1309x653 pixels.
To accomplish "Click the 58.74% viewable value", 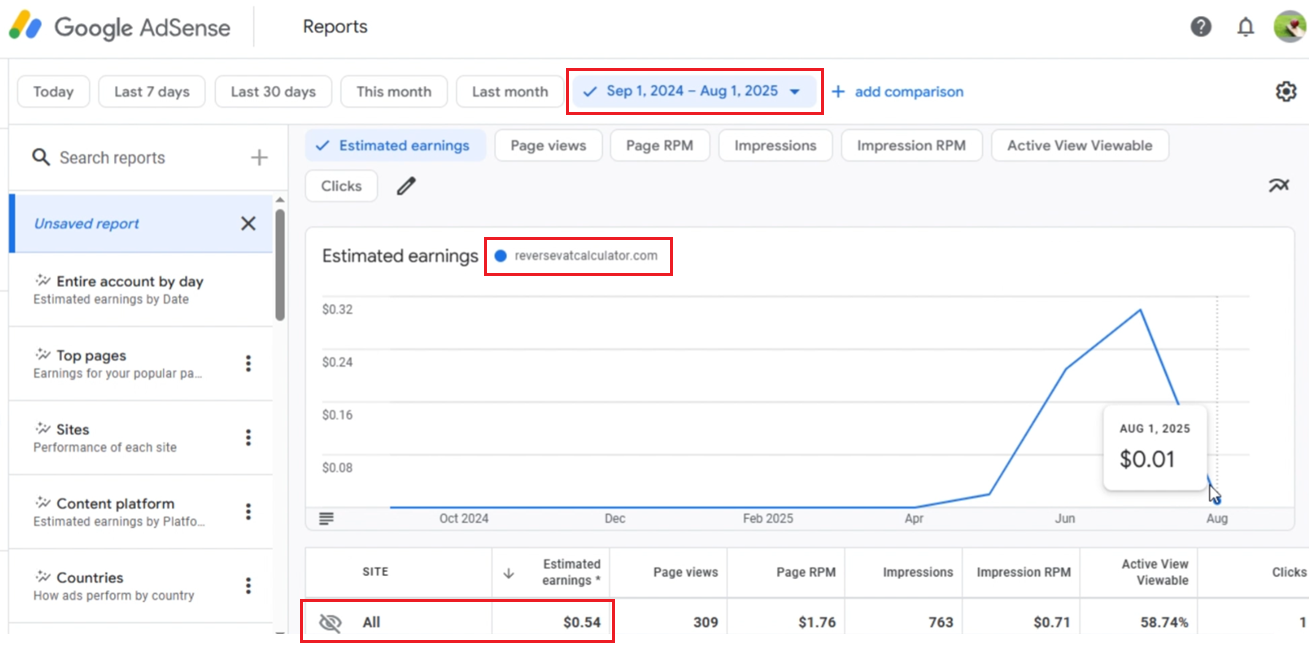I will click(1164, 622).
